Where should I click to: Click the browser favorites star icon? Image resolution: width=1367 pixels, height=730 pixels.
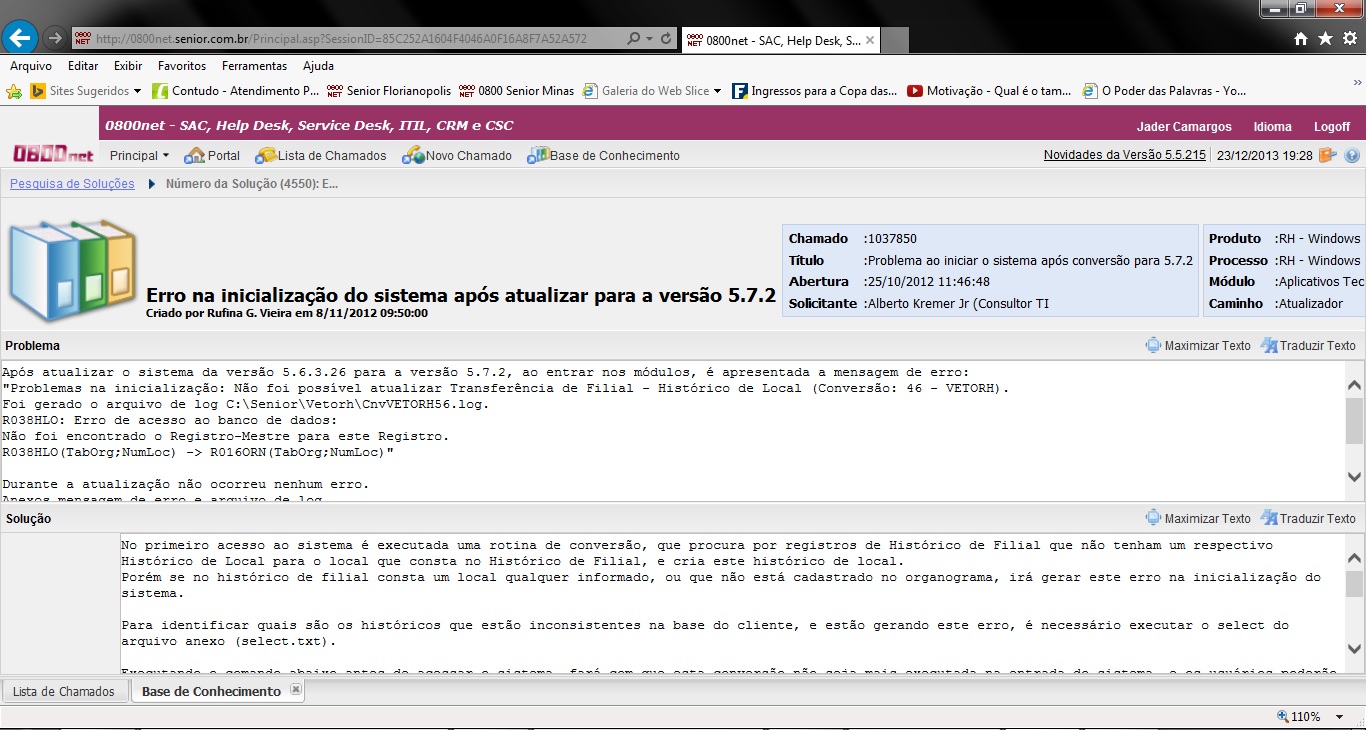pos(1325,38)
